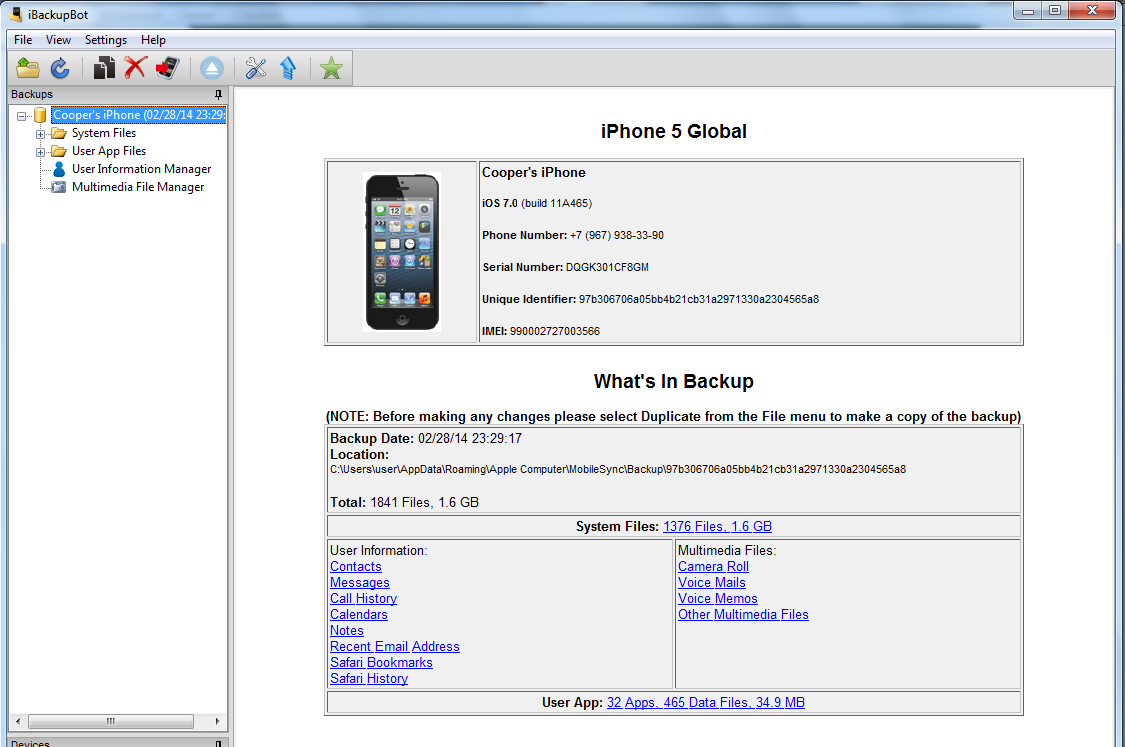The width and height of the screenshot is (1125, 747).
Task: Expand the User App Files node
Action: [41, 151]
